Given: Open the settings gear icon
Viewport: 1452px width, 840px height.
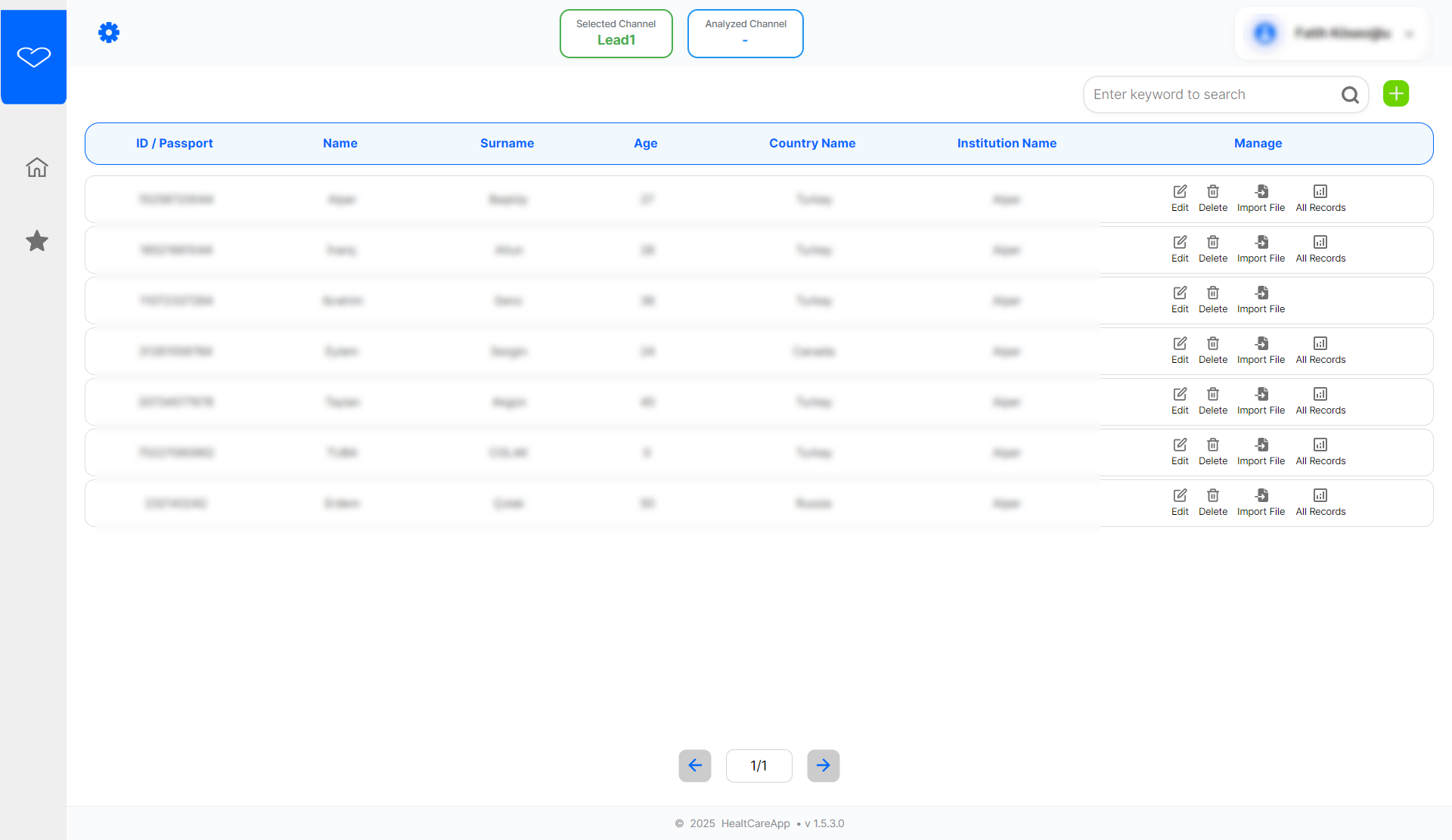Looking at the screenshot, I should [109, 33].
